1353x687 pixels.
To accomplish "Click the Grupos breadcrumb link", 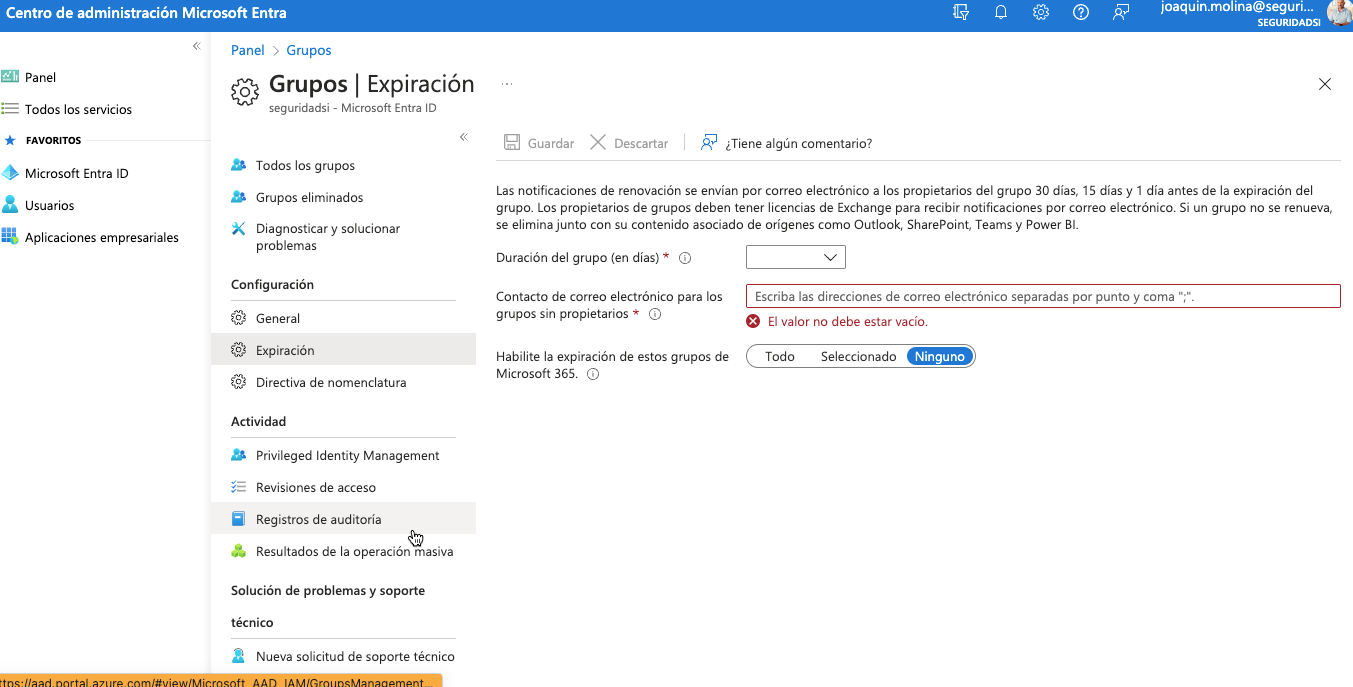I will pyautogui.click(x=308, y=50).
